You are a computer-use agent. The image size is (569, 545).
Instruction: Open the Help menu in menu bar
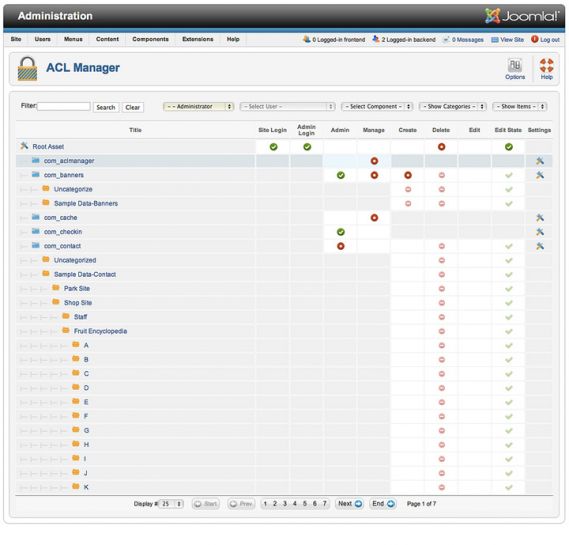coord(233,39)
